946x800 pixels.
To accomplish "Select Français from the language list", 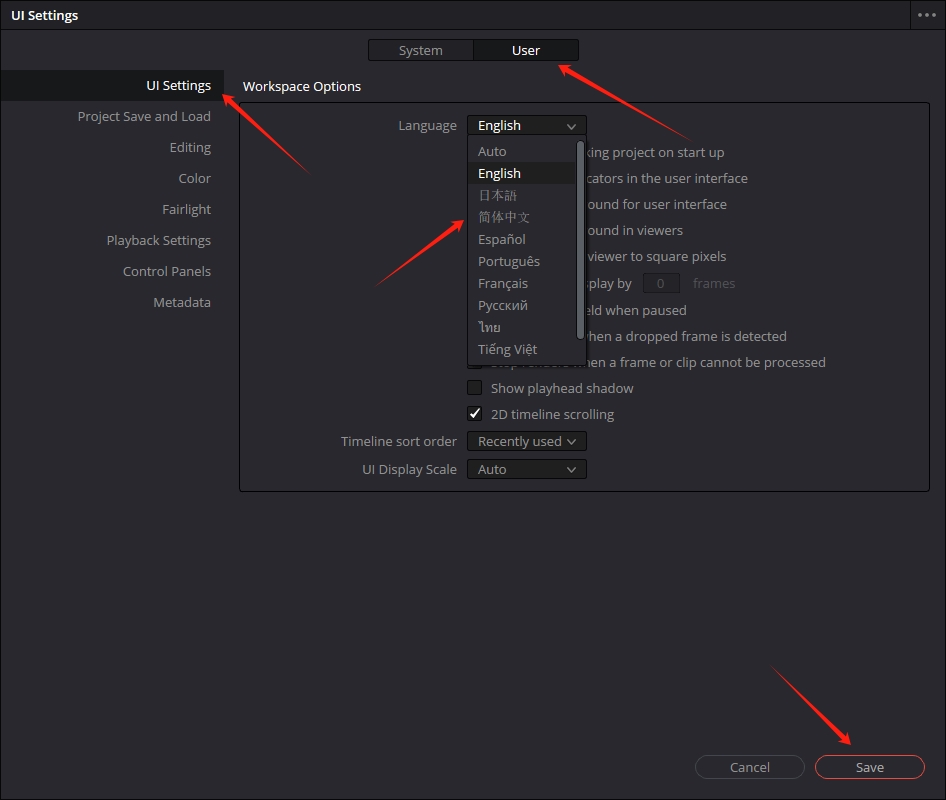I will point(501,283).
